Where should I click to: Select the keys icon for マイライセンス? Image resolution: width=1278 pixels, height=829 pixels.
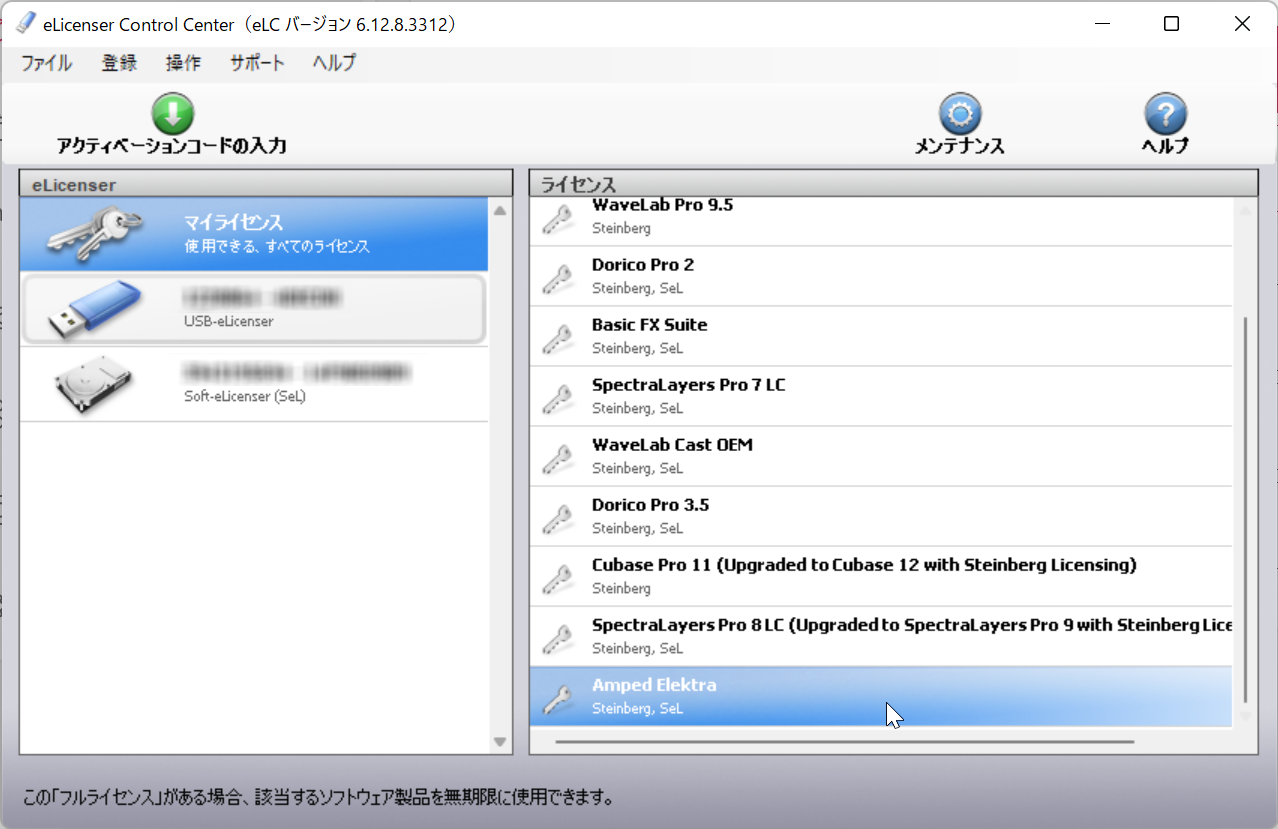coord(95,234)
